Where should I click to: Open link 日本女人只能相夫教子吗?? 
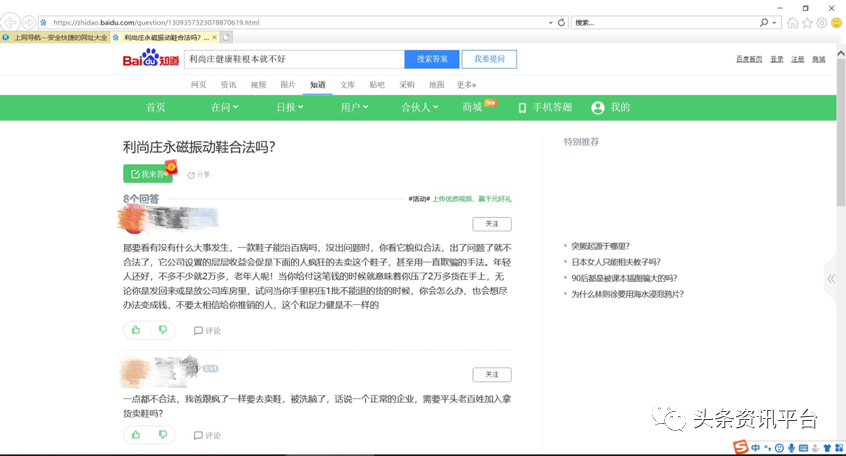(616, 262)
